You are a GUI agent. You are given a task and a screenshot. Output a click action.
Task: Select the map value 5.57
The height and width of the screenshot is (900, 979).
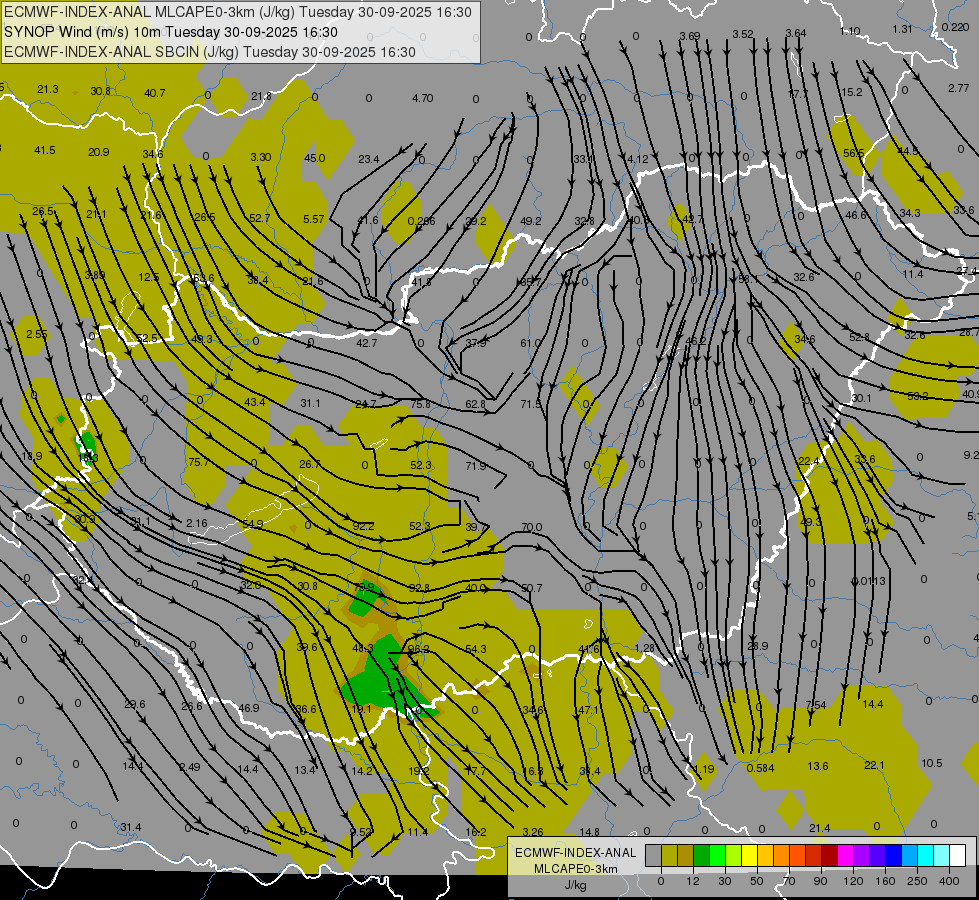(x=314, y=219)
